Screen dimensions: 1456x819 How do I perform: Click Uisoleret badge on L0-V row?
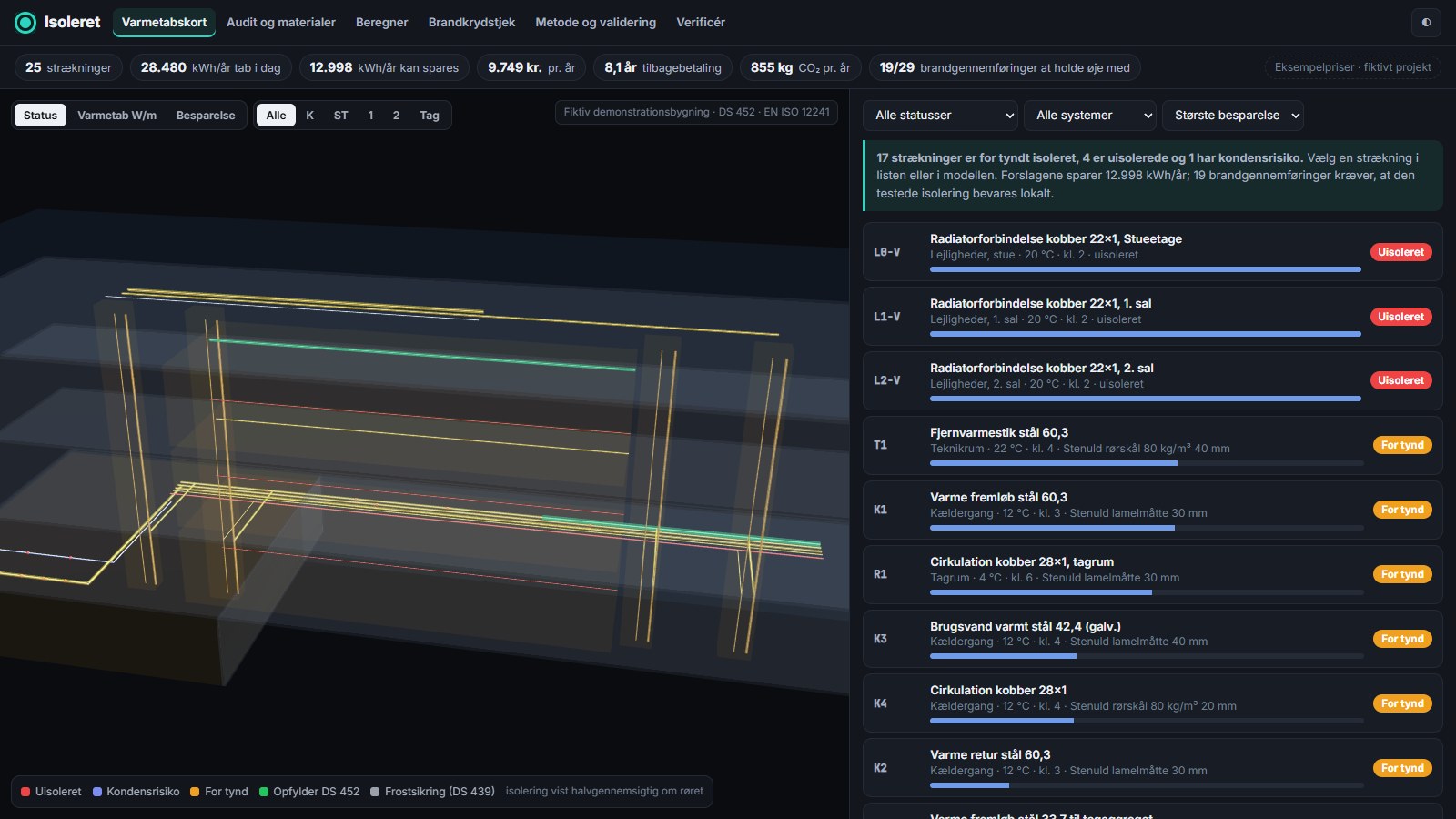(x=1400, y=252)
